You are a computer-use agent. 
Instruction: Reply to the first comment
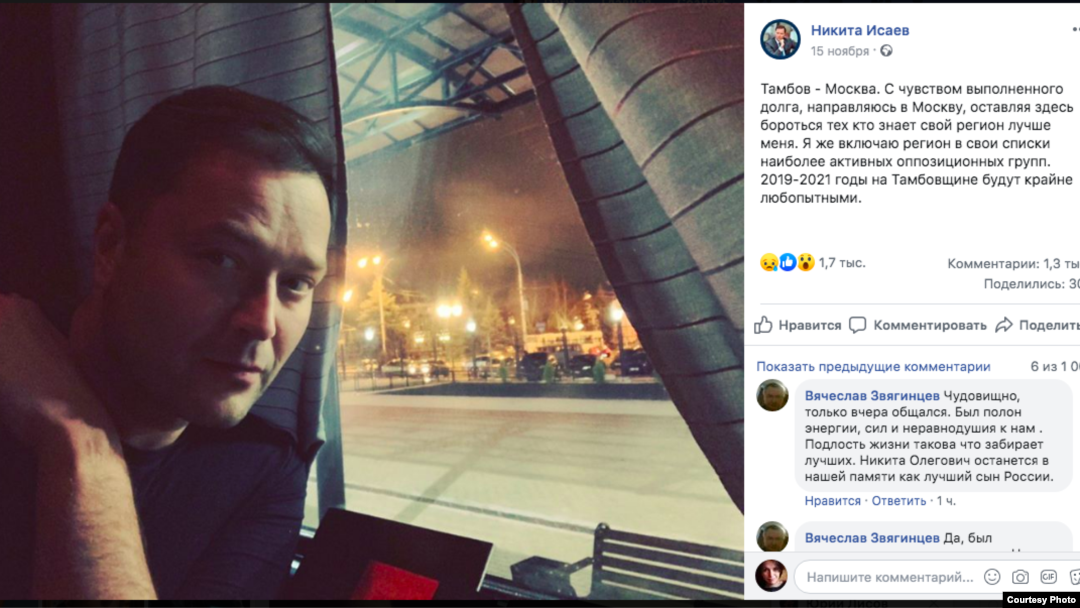coord(898,501)
